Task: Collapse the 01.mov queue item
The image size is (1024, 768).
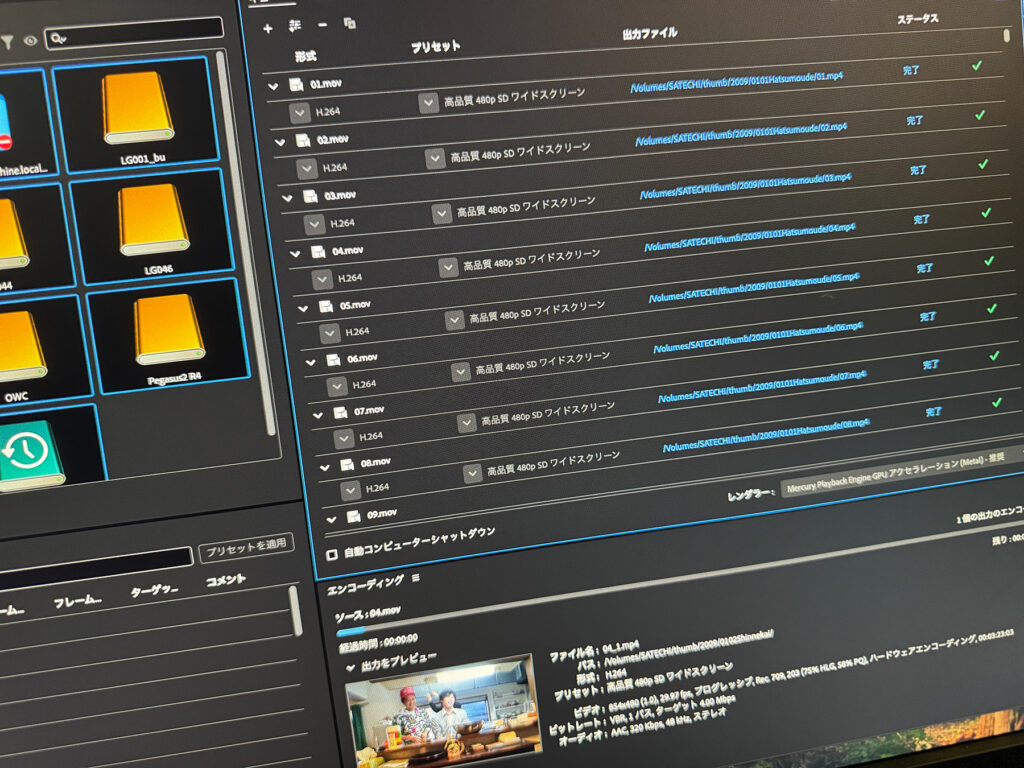Action: coord(273,87)
